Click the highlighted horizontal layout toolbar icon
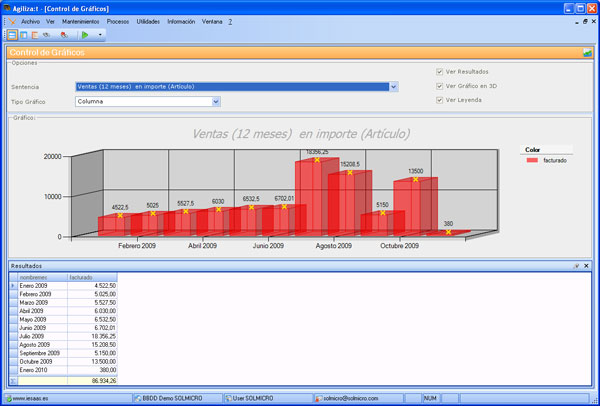This screenshot has width=600, height=406. 12,35
